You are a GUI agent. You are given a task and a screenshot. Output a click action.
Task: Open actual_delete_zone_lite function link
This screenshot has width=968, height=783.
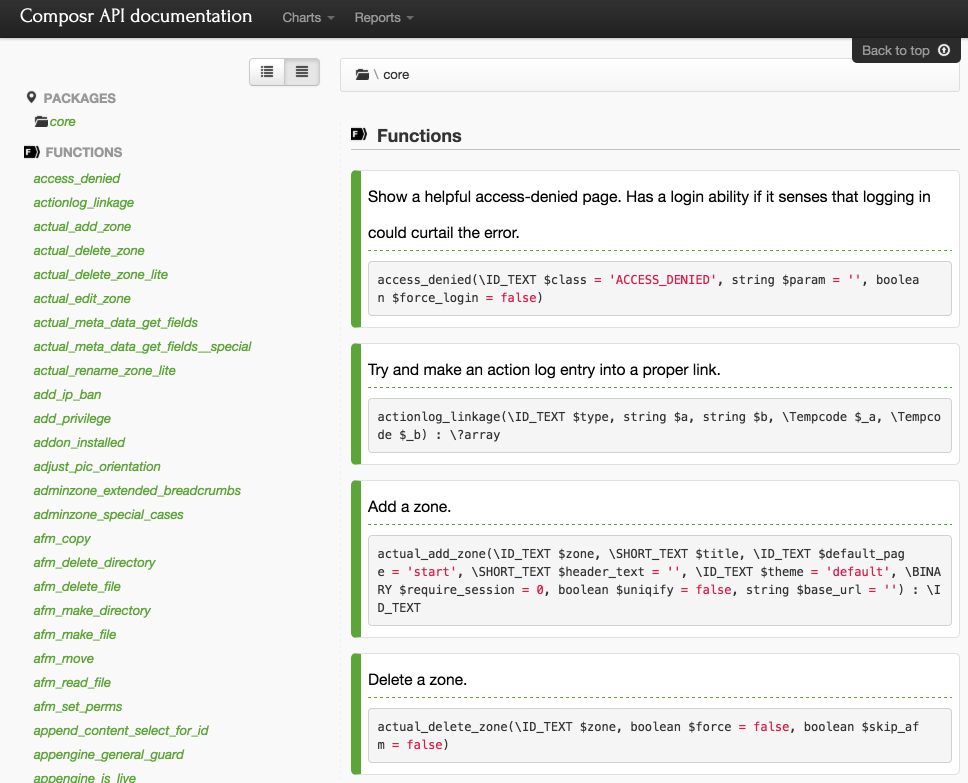point(101,275)
